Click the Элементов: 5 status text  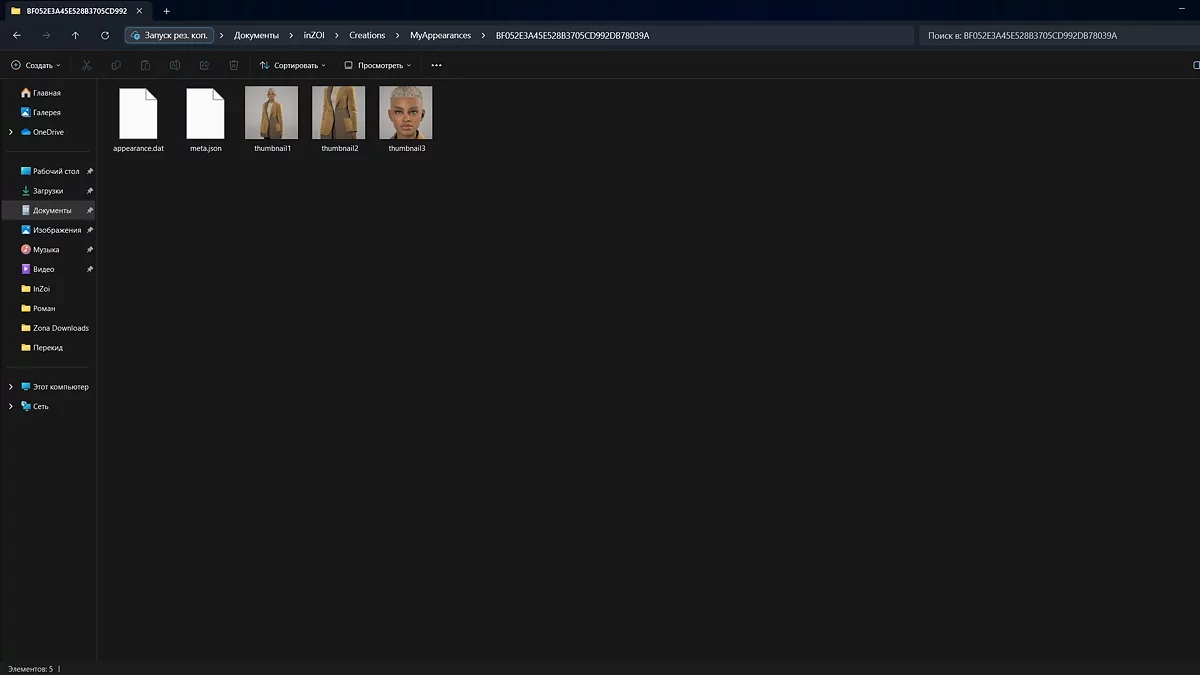31,668
